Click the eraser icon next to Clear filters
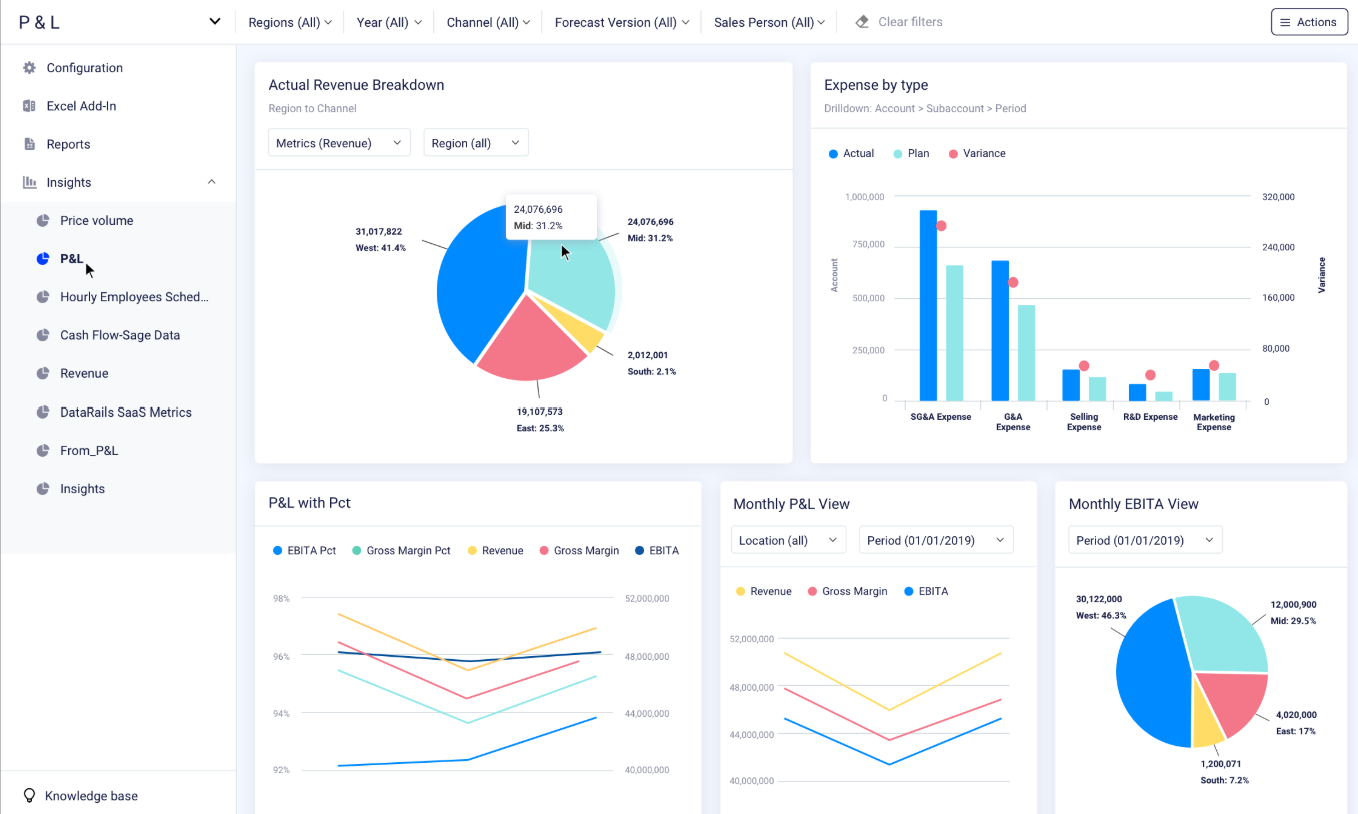The height and width of the screenshot is (814, 1358). coord(860,21)
